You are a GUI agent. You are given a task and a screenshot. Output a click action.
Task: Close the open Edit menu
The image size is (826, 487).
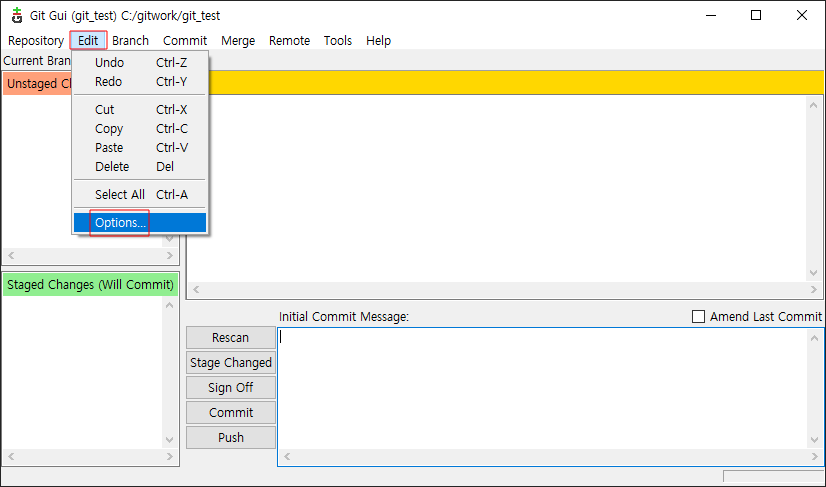tap(88, 41)
